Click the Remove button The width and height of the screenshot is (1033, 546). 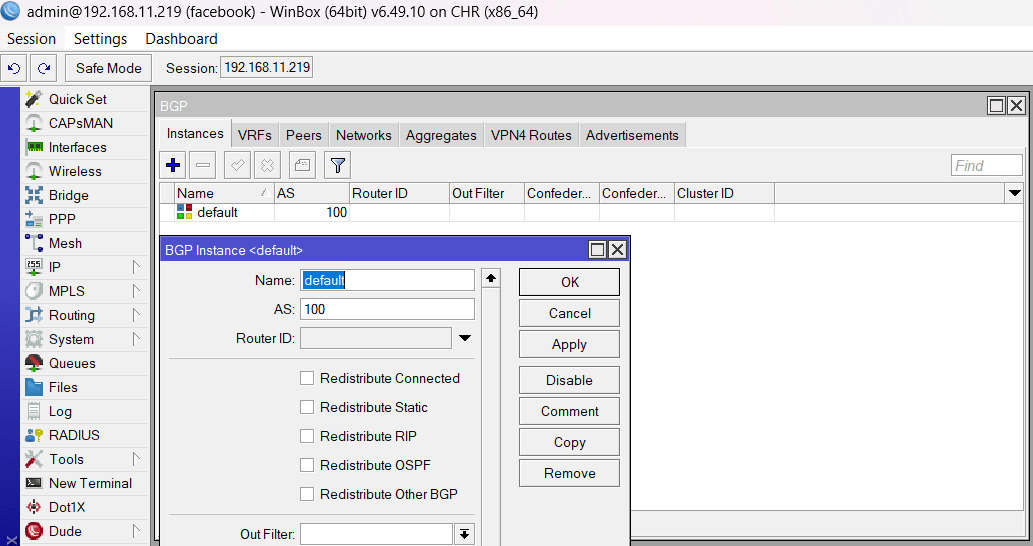pos(569,473)
